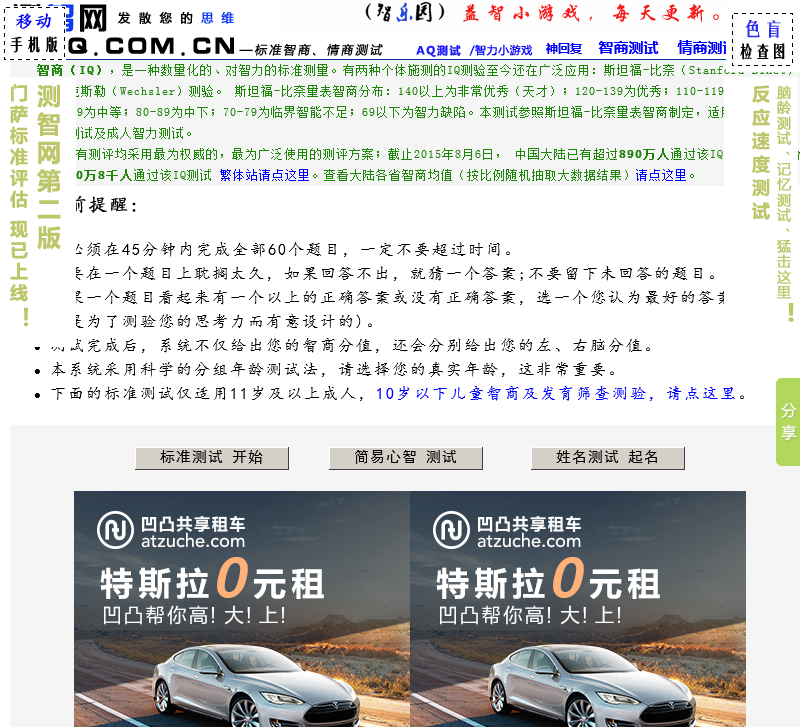800x727 pixels.
Task: Open the 测智网第二版 side banner
Action: (49, 167)
